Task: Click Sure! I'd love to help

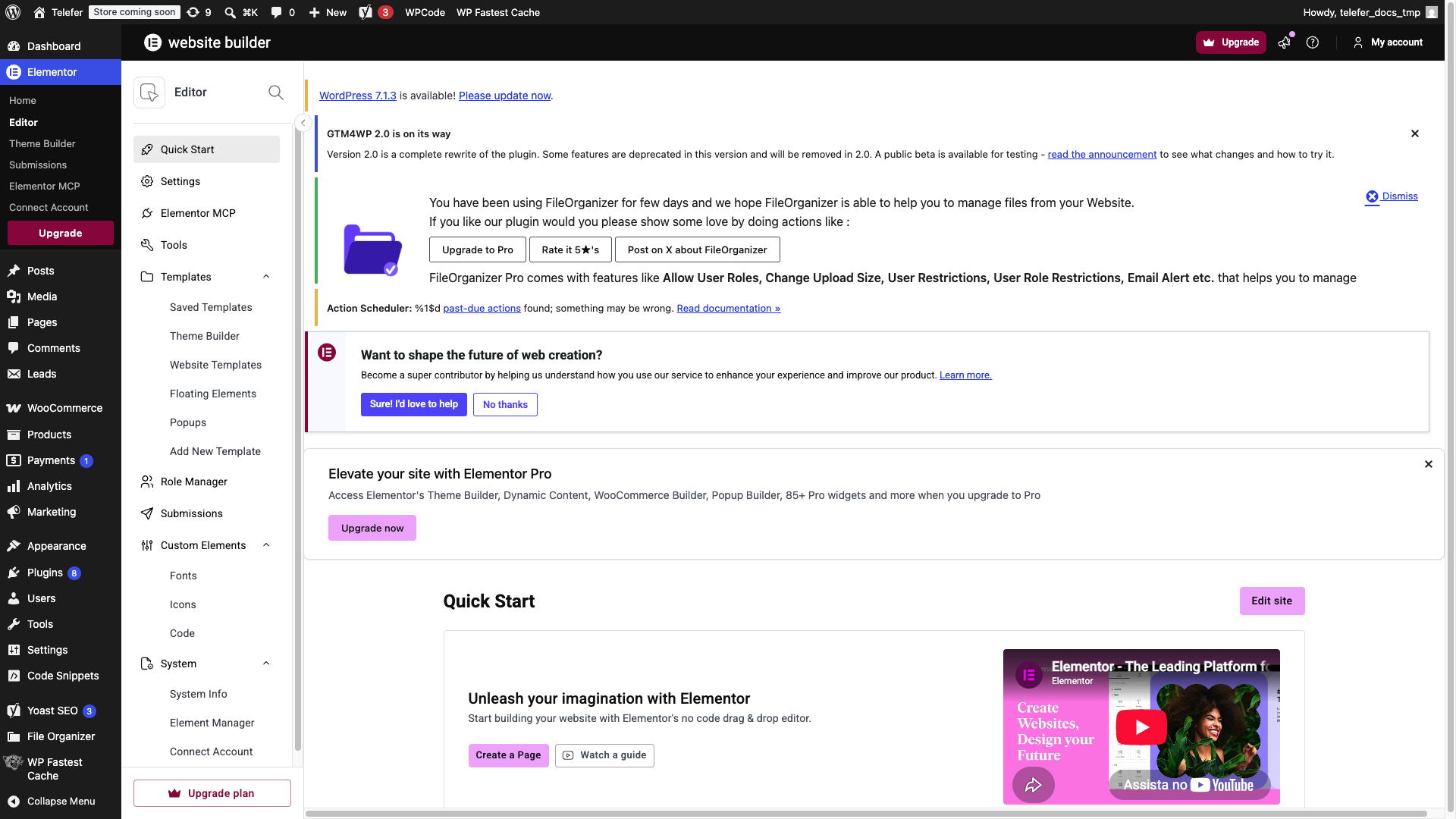Action: [413, 404]
